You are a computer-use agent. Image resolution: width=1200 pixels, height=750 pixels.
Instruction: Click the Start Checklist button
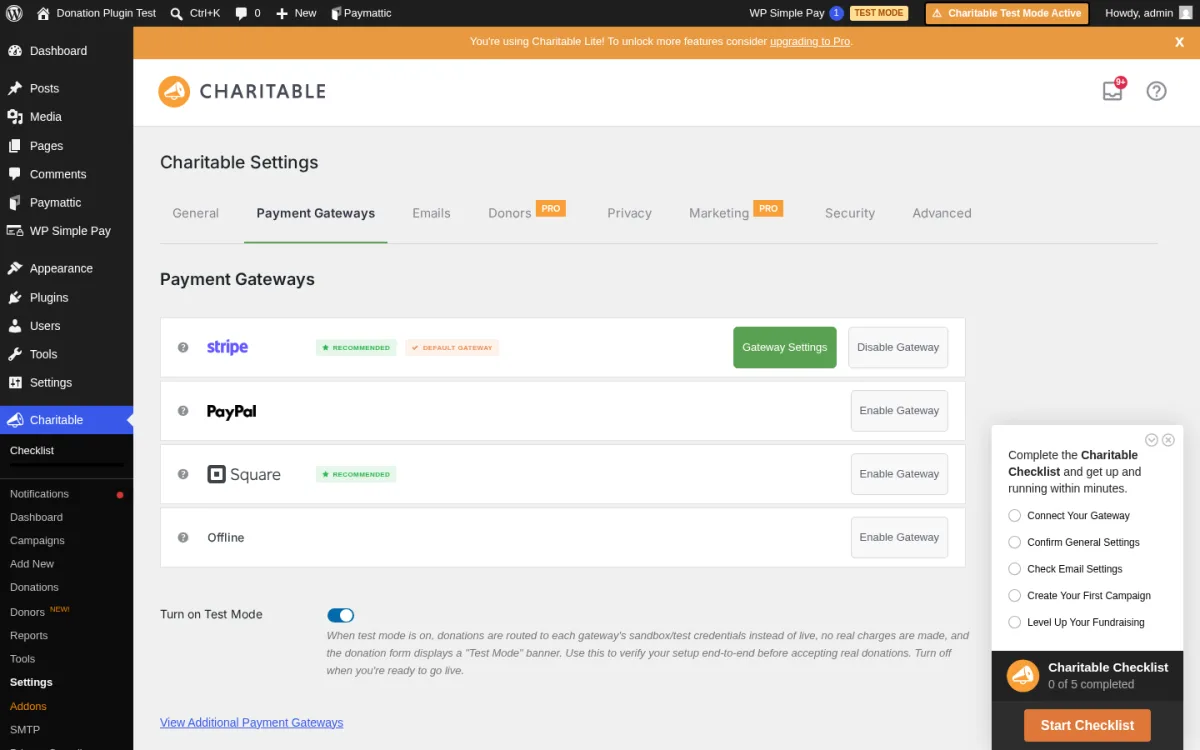[1087, 725]
